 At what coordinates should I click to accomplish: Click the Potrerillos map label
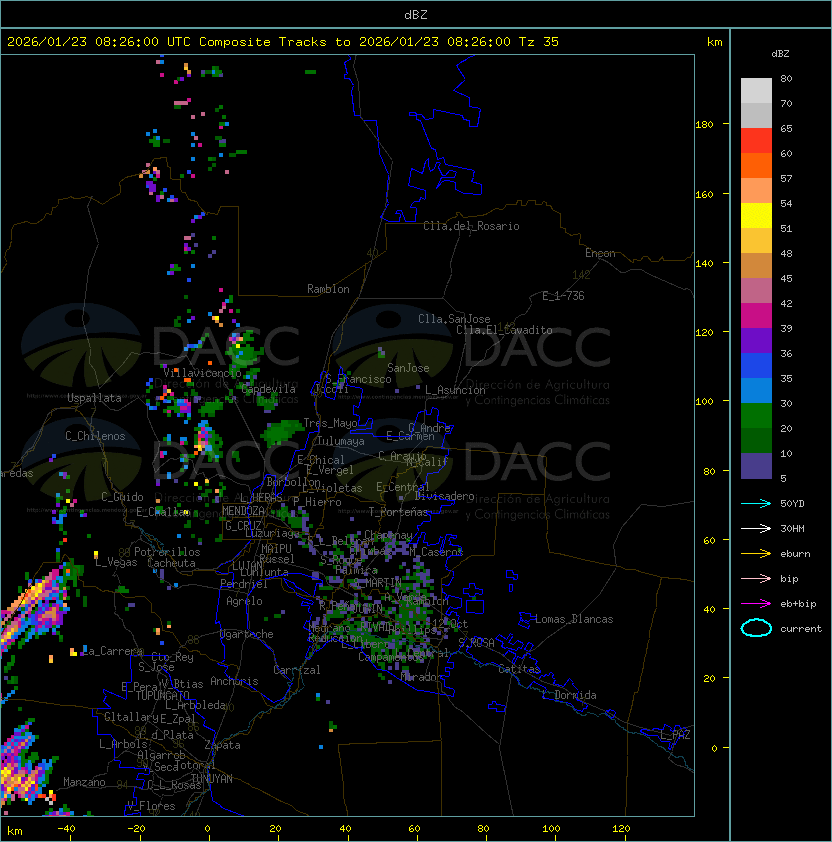pyautogui.click(x=167, y=552)
